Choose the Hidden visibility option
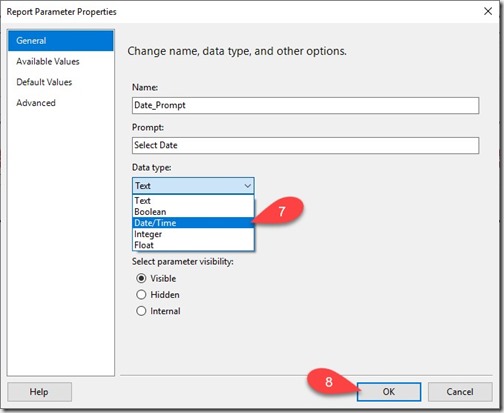The image size is (504, 413). [x=141, y=295]
